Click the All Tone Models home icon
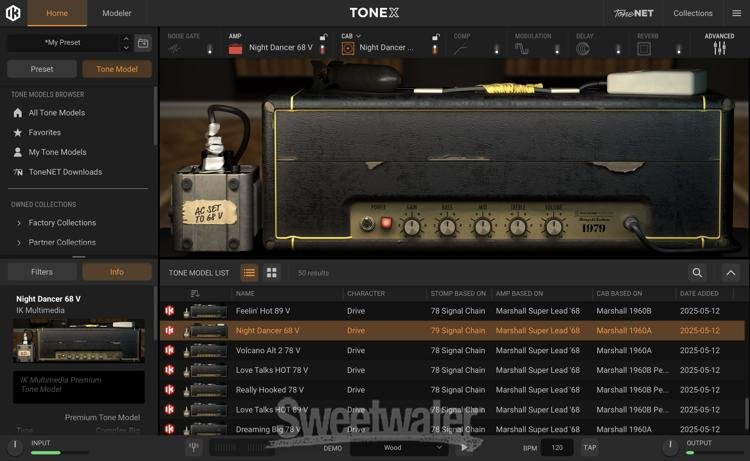The height and width of the screenshot is (461, 750). tap(18, 113)
